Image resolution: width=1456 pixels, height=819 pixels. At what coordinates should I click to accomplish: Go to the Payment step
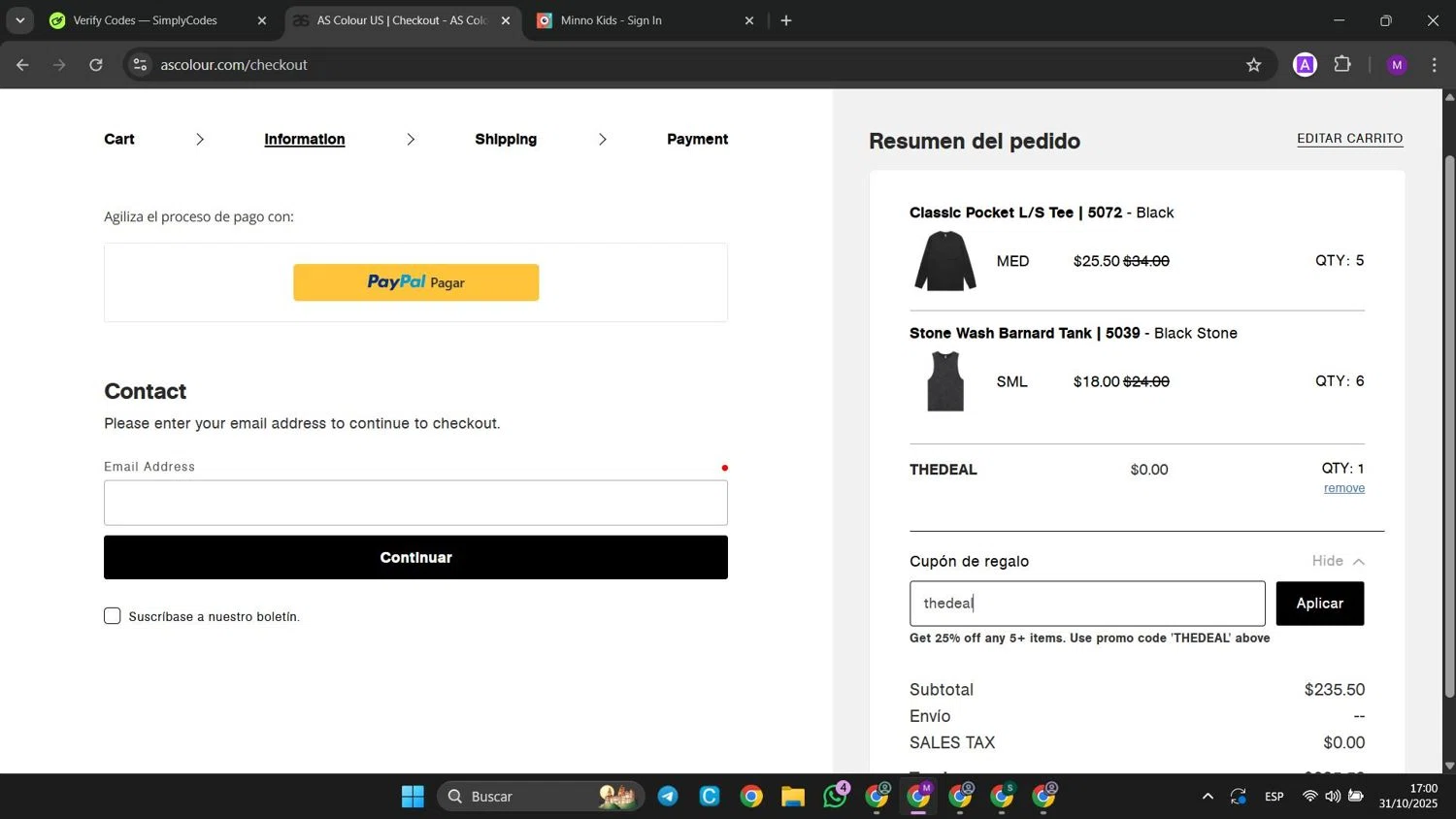click(x=697, y=139)
